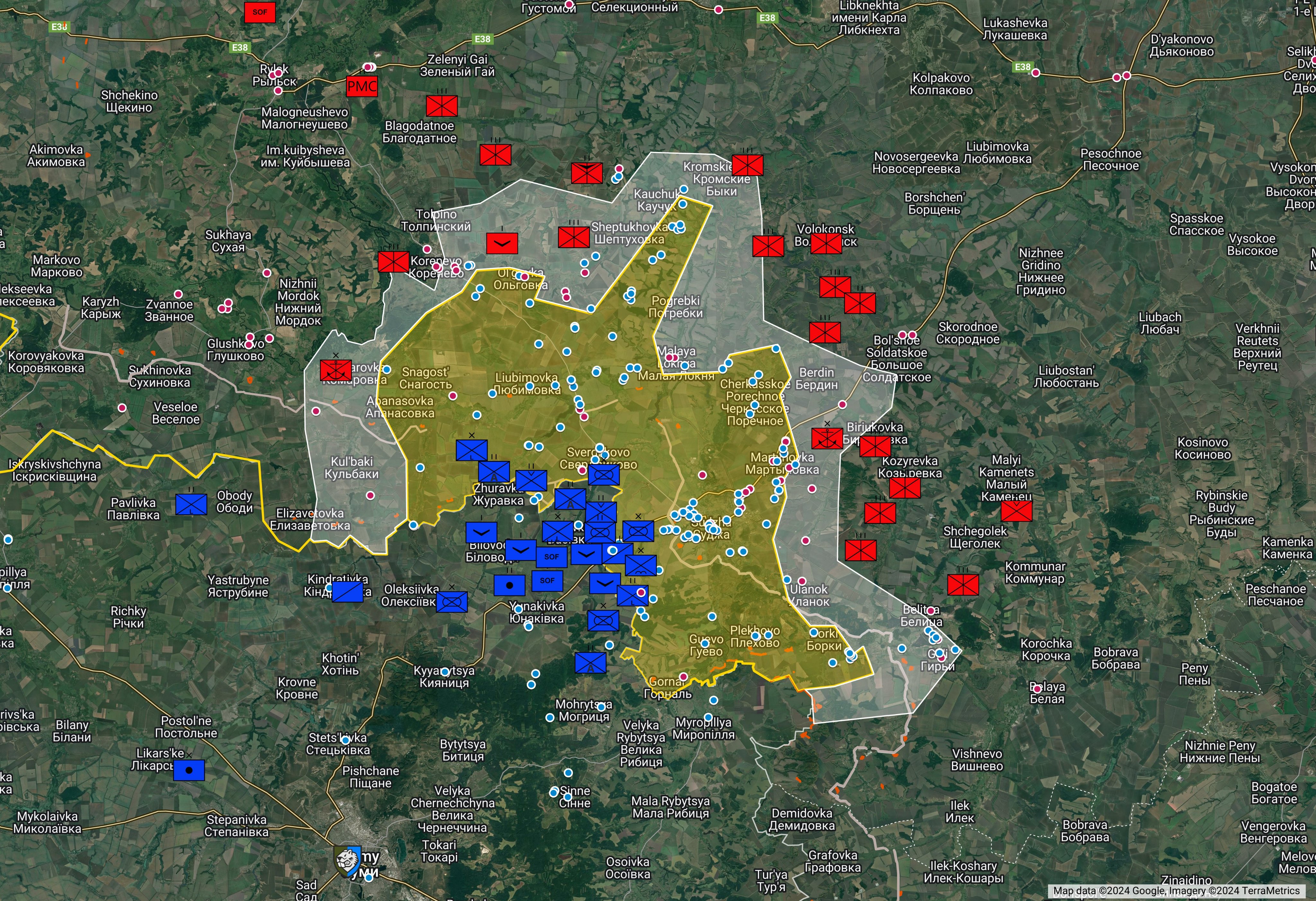
Task: Select blue infantry marker next to Obody
Action: [191, 504]
